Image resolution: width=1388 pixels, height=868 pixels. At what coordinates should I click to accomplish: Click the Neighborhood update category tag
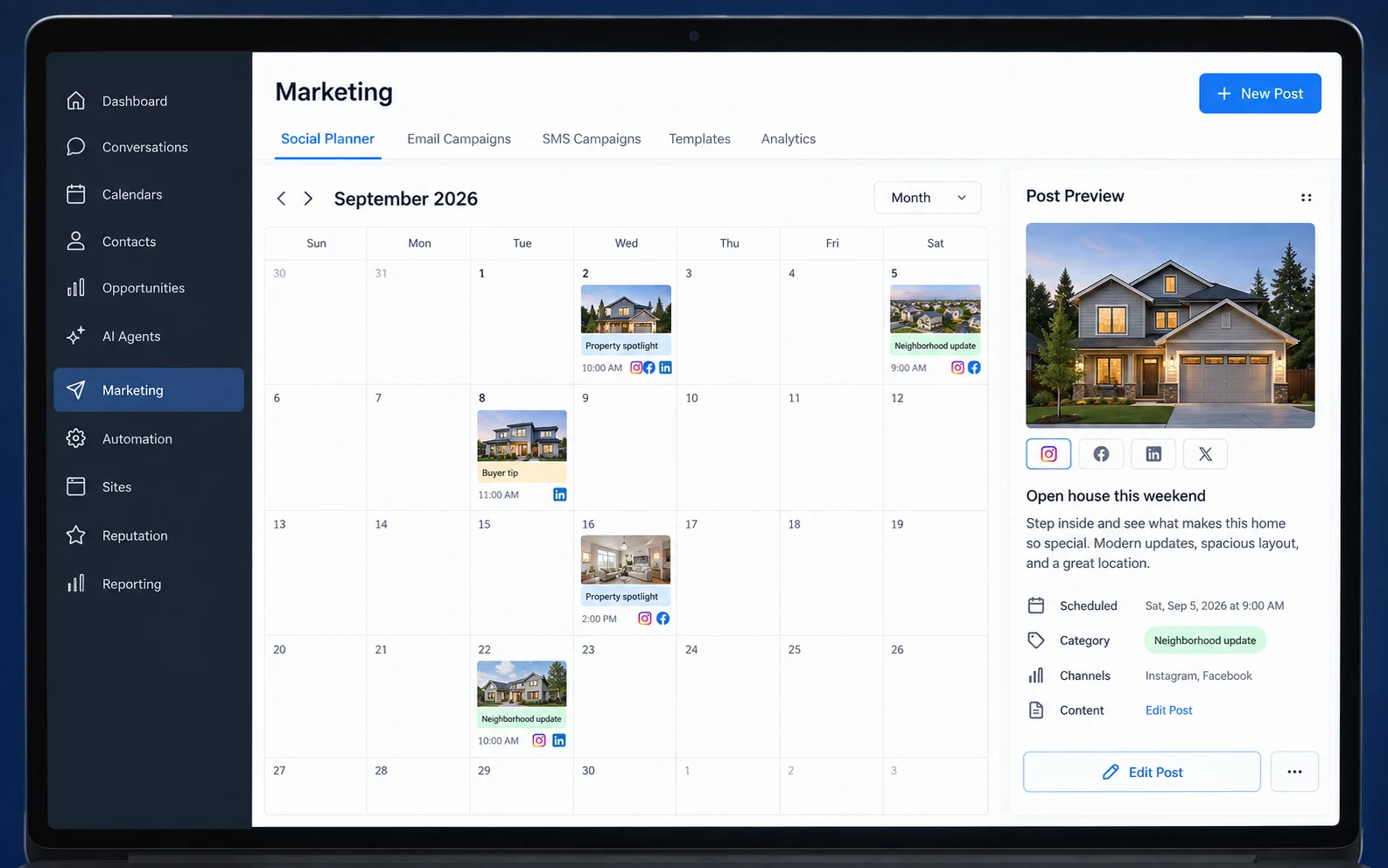1204,640
